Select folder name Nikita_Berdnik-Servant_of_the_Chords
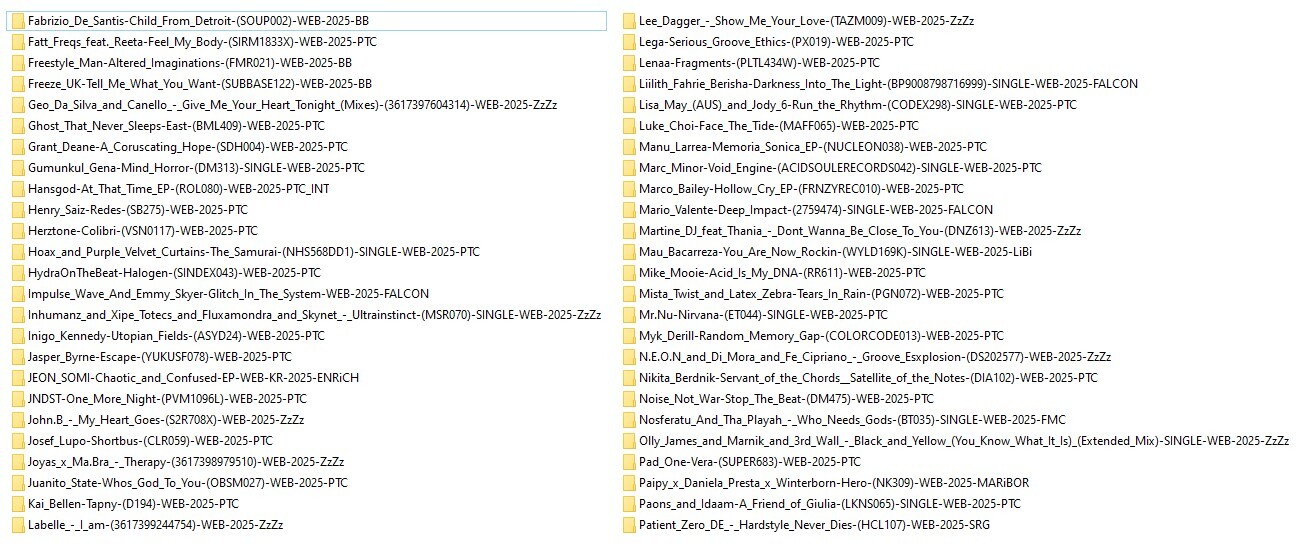Image resolution: width=1313 pixels, height=549 pixels. 868,378
